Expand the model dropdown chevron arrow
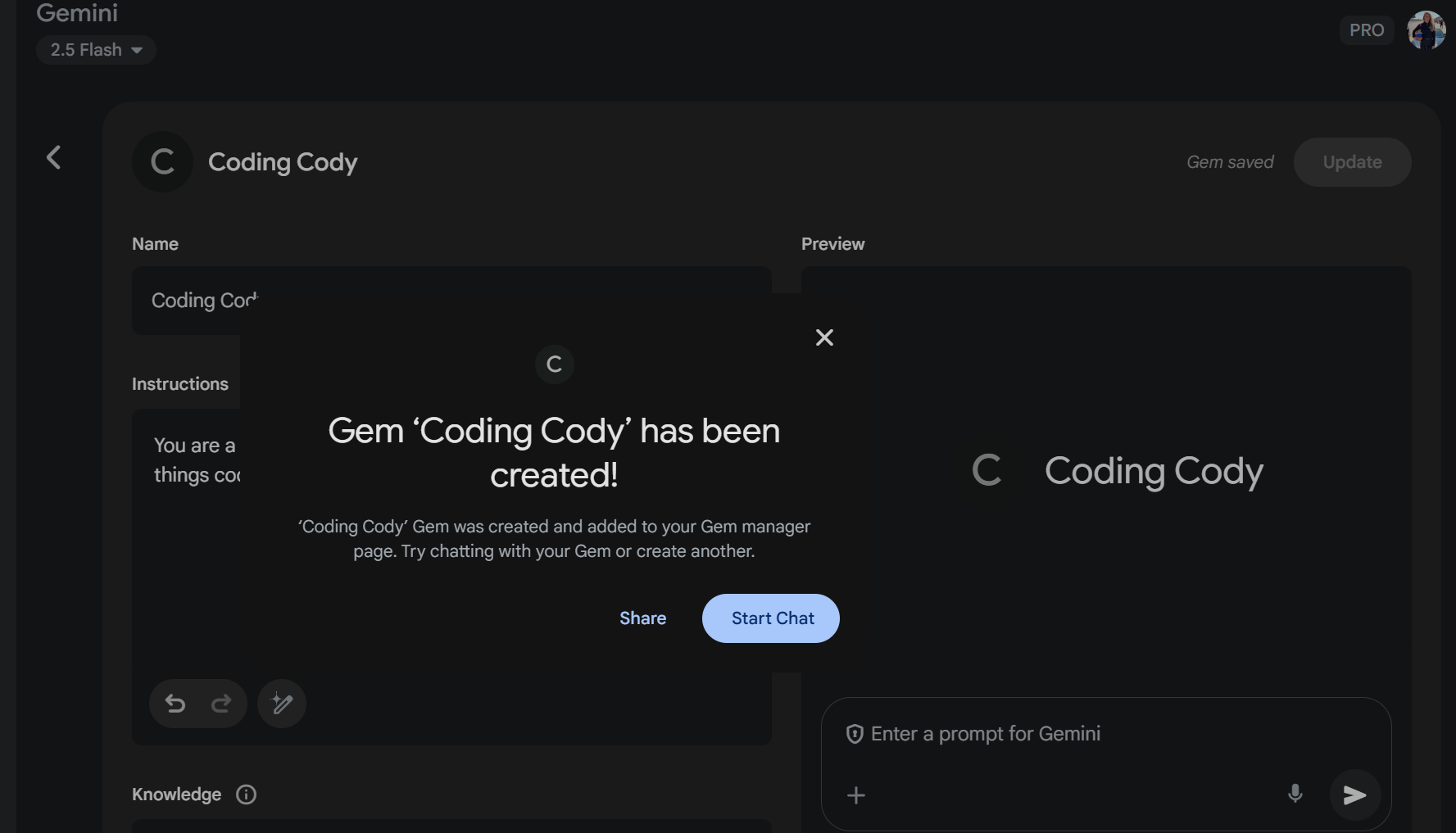This screenshot has width=1456, height=833. pyautogui.click(x=137, y=50)
